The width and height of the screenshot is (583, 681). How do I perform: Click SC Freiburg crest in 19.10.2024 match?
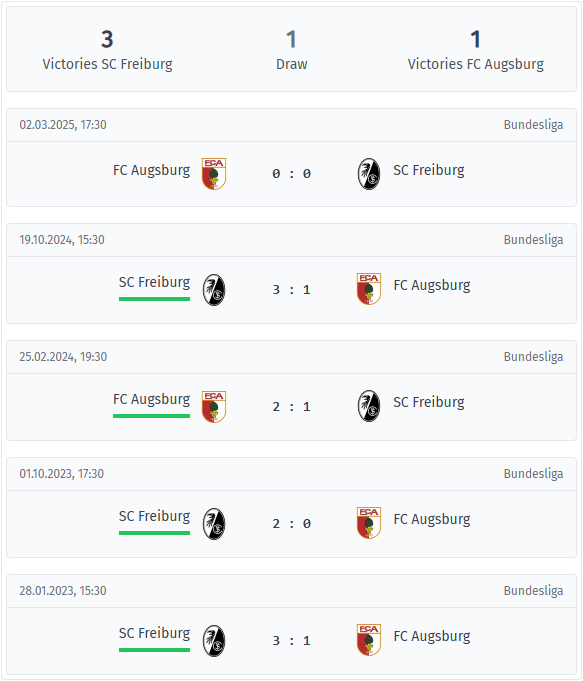[214, 290]
